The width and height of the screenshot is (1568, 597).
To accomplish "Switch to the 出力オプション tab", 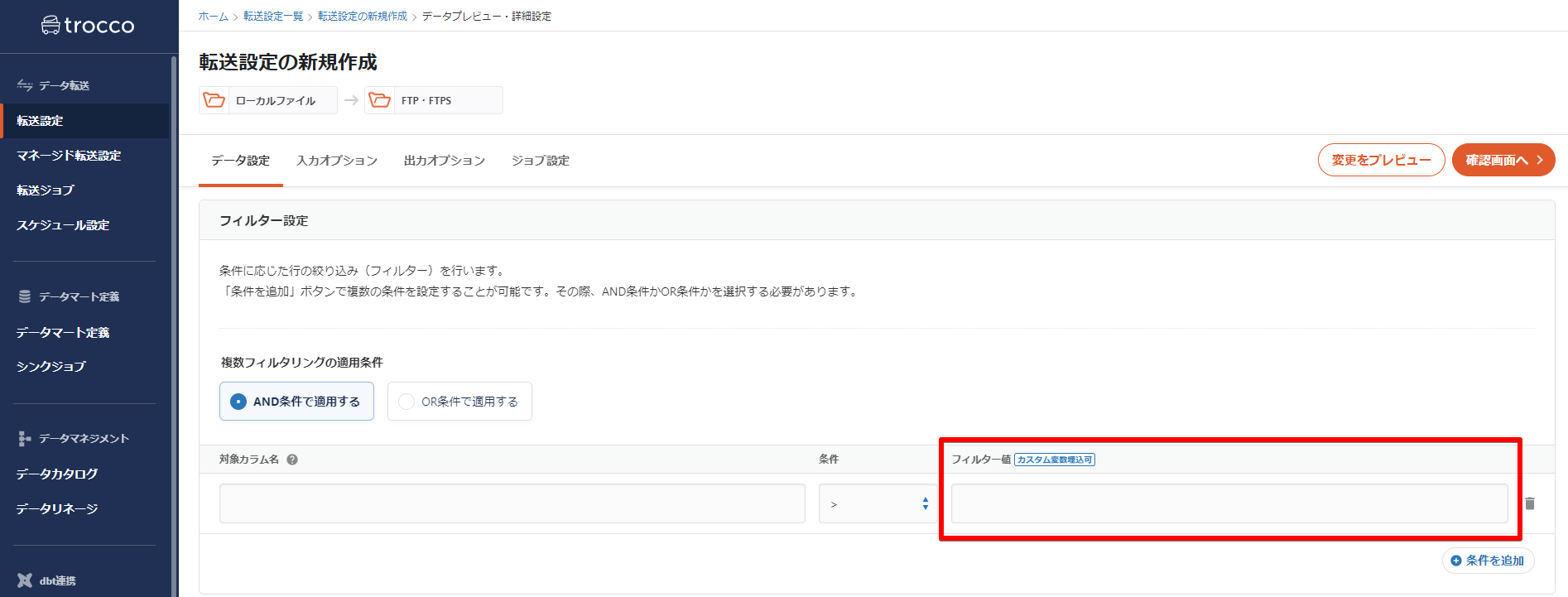I will point(445,161).
